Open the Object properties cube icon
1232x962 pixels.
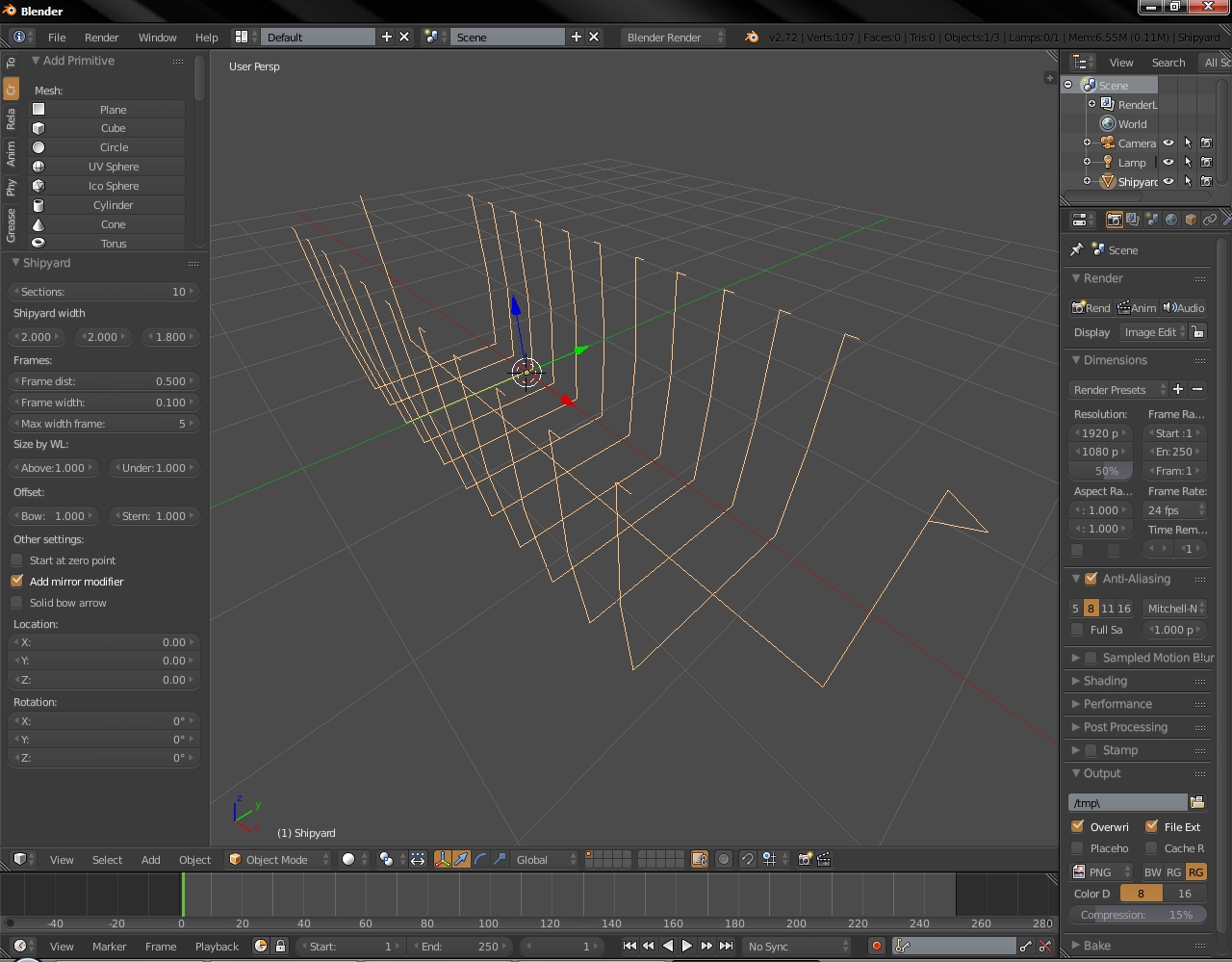click(1191, 220)
